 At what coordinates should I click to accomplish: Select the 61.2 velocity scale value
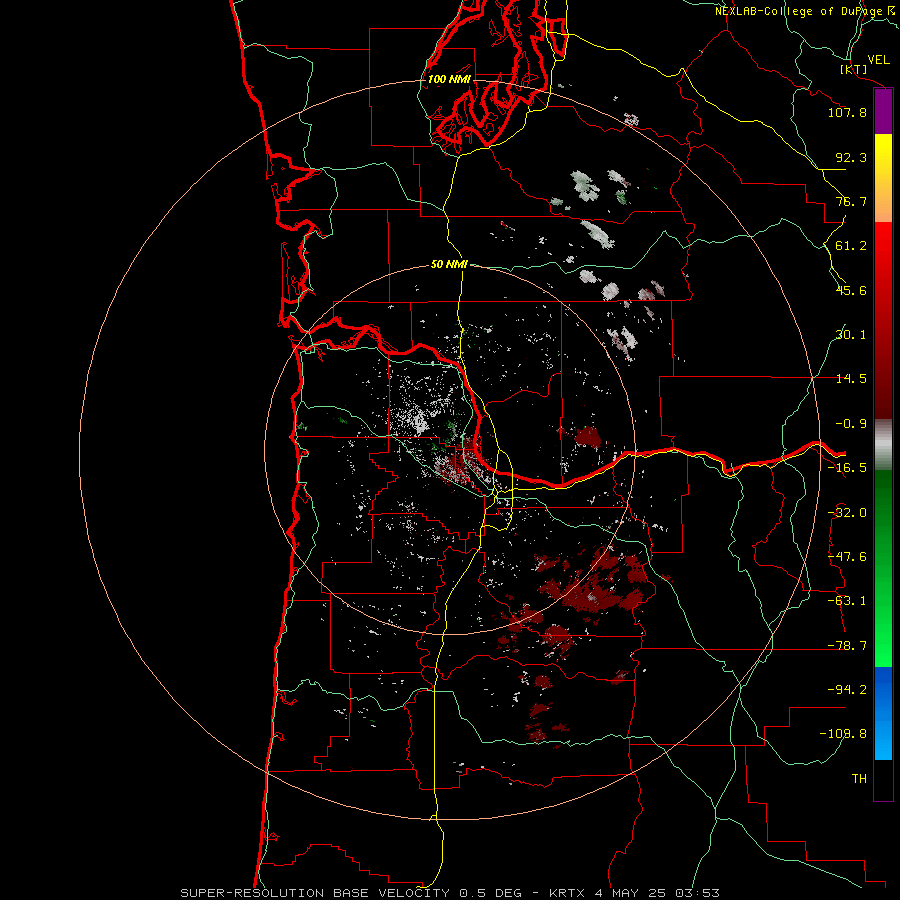tap(851, 246)
